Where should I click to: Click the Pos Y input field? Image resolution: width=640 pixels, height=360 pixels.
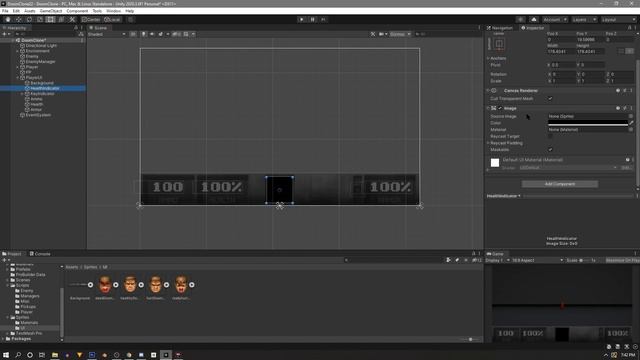(590, 40)
